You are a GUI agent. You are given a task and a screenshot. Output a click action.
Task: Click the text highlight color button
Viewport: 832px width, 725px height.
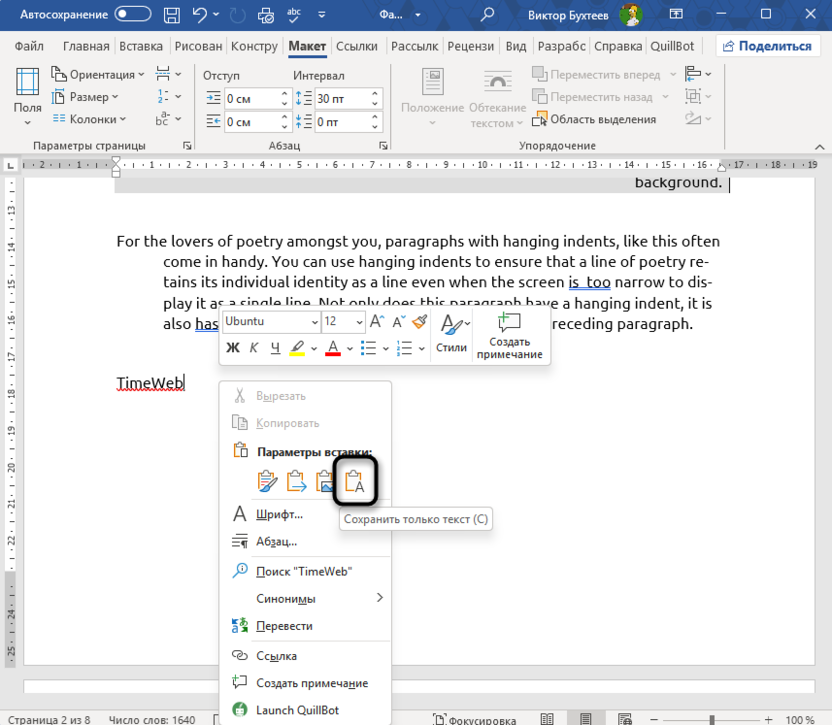pos(297,348)
